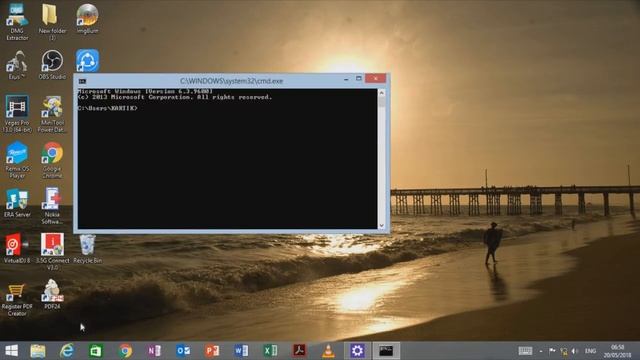Open Adobe Acrobat from the taskbar
The width and height of the screenshot is (640, 360).
coord(299,351)
